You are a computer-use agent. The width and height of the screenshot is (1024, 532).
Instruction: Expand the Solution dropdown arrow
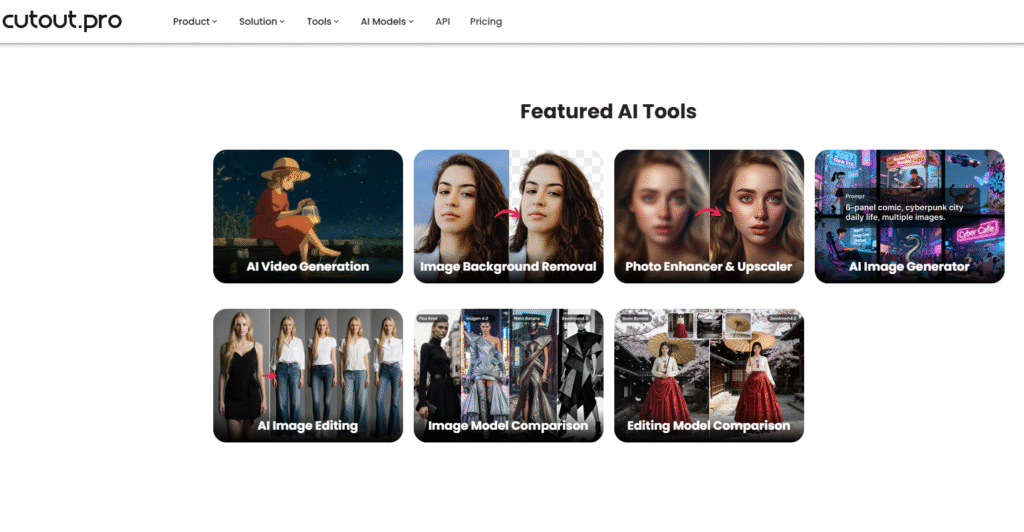[x=282, y=22]
